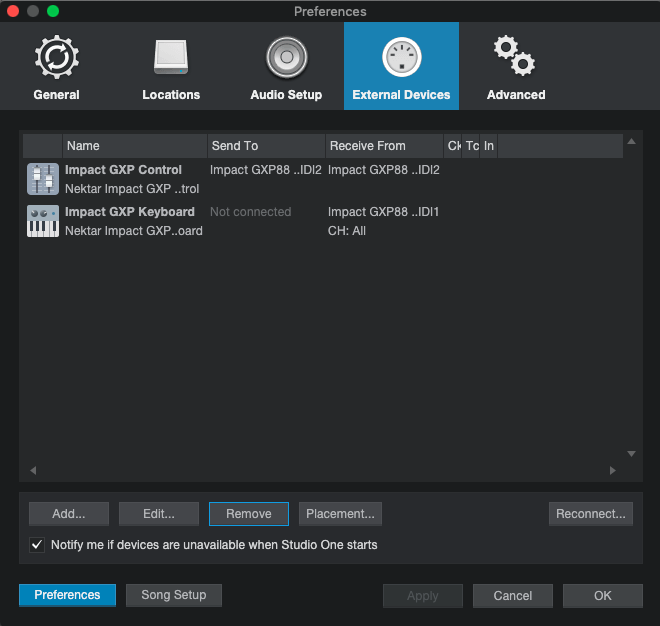Cancel the preferences dialog
Viewport: 660px width, 626px height.
[513, 596]
